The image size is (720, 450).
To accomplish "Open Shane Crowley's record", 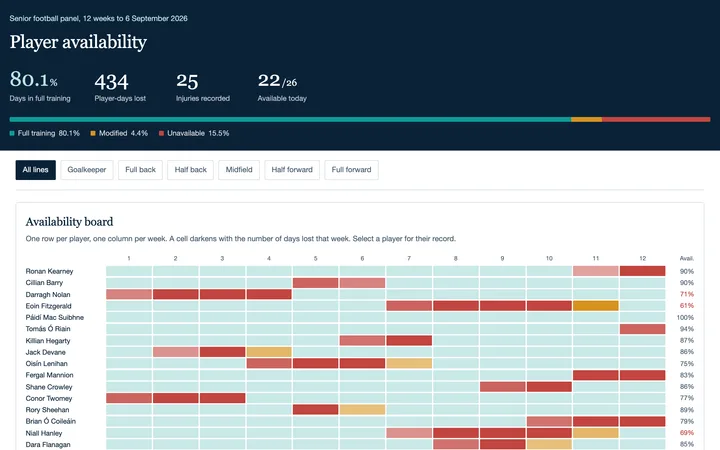I will pos(49,387).
